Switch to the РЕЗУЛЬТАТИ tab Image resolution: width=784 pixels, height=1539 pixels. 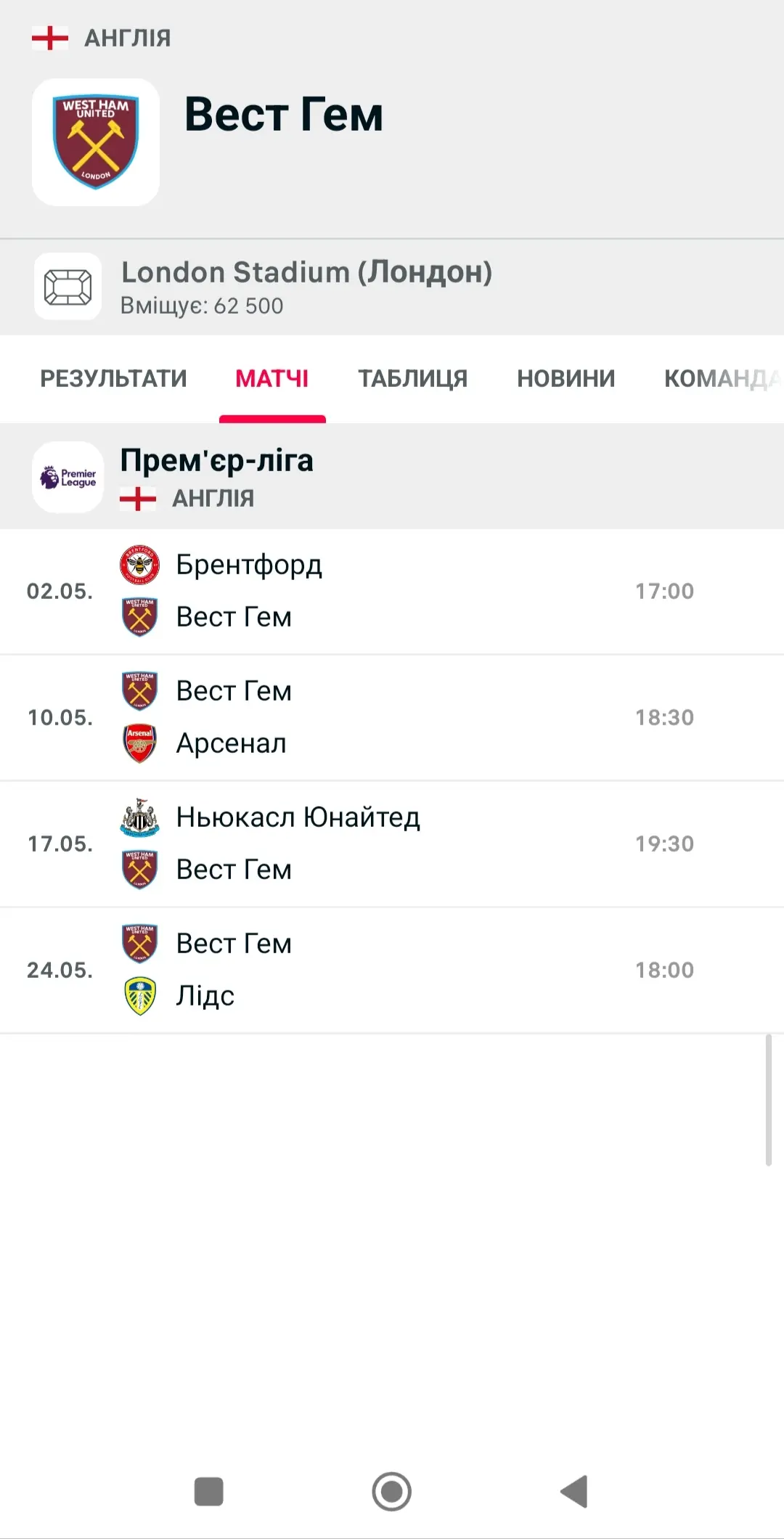[x=113, y=378]
